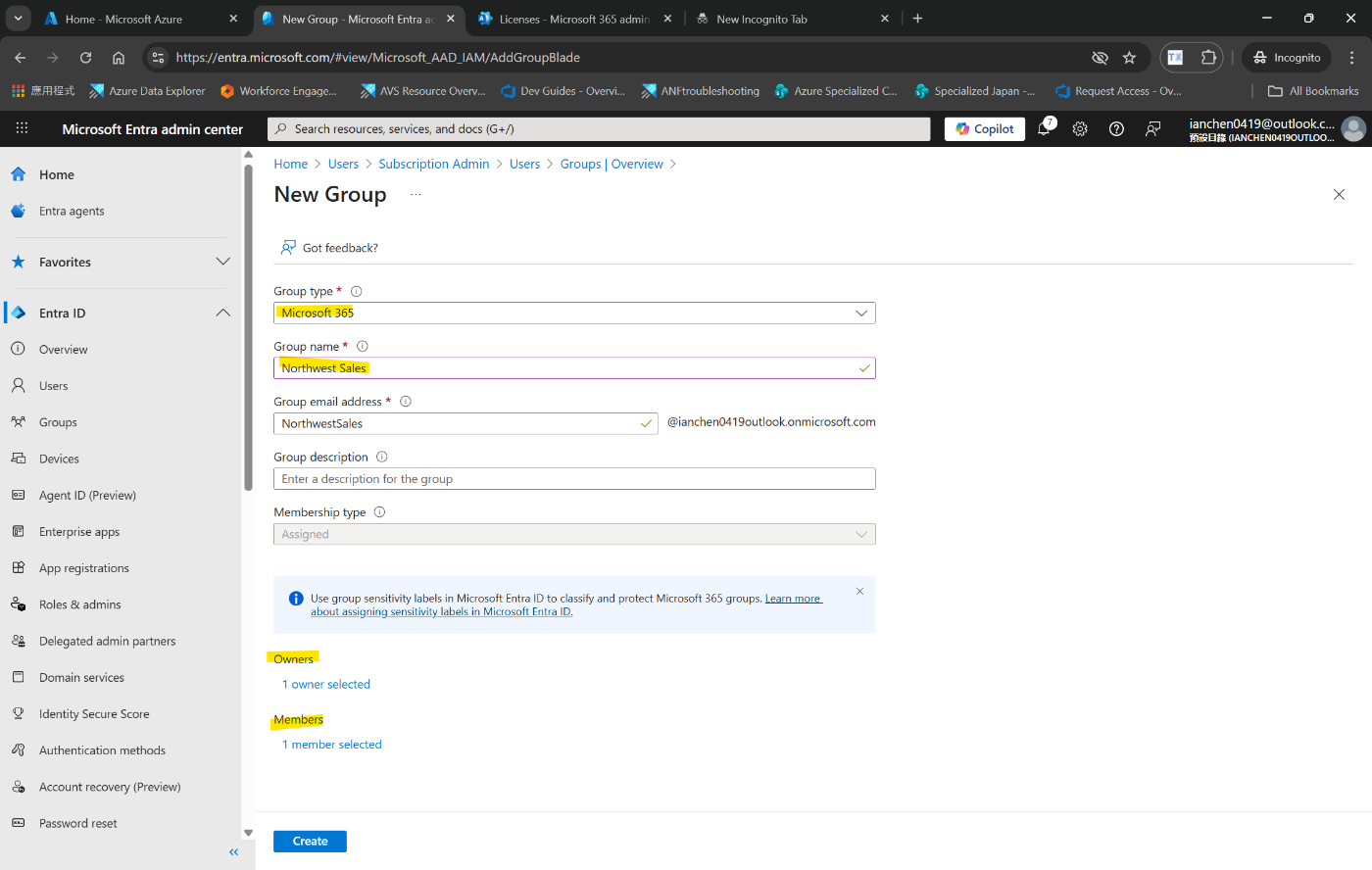Click the Group type info icon
This screenshot has height=870, width=1372.
tap(357, 291)
